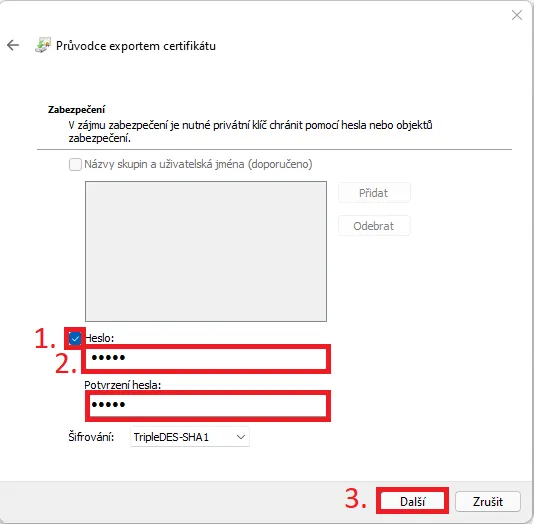Select the empty groups and users list box

tap(206, 251)
